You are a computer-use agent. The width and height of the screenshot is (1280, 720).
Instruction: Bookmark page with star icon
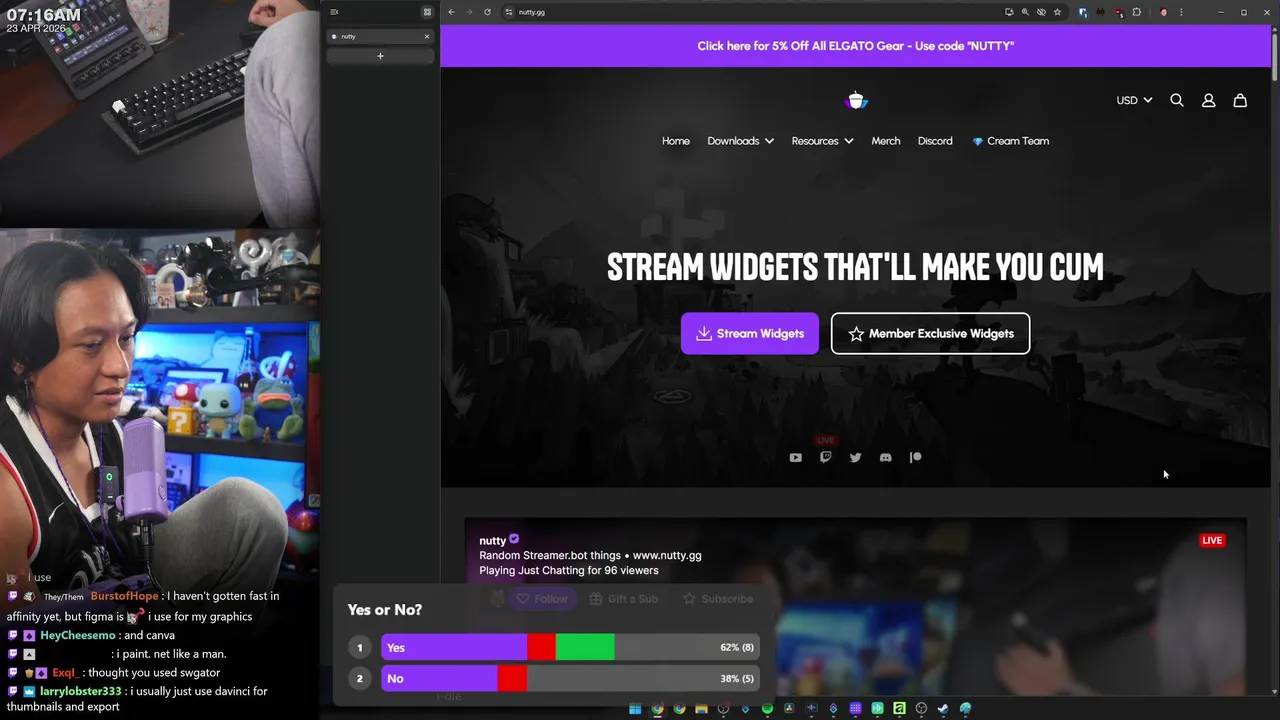coord(1057,12)
